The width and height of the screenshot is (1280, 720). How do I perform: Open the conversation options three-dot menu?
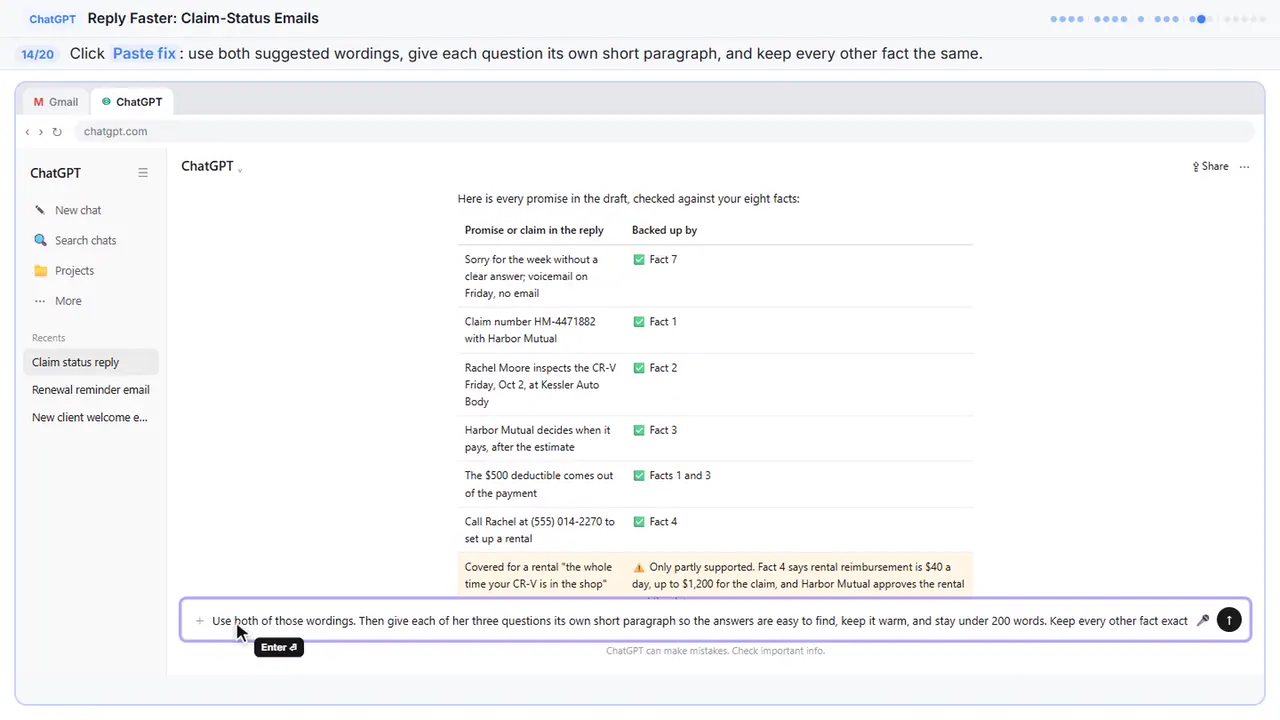pos(1245,167)
